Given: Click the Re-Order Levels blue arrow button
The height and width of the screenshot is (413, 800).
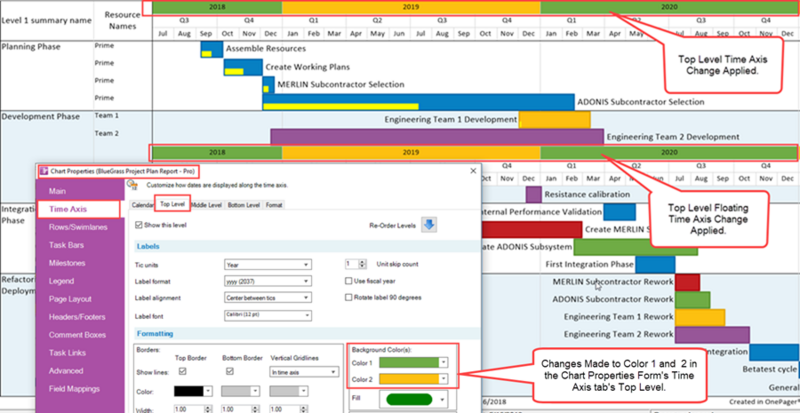Looking at the screenshot, I should tap(429, 225).
